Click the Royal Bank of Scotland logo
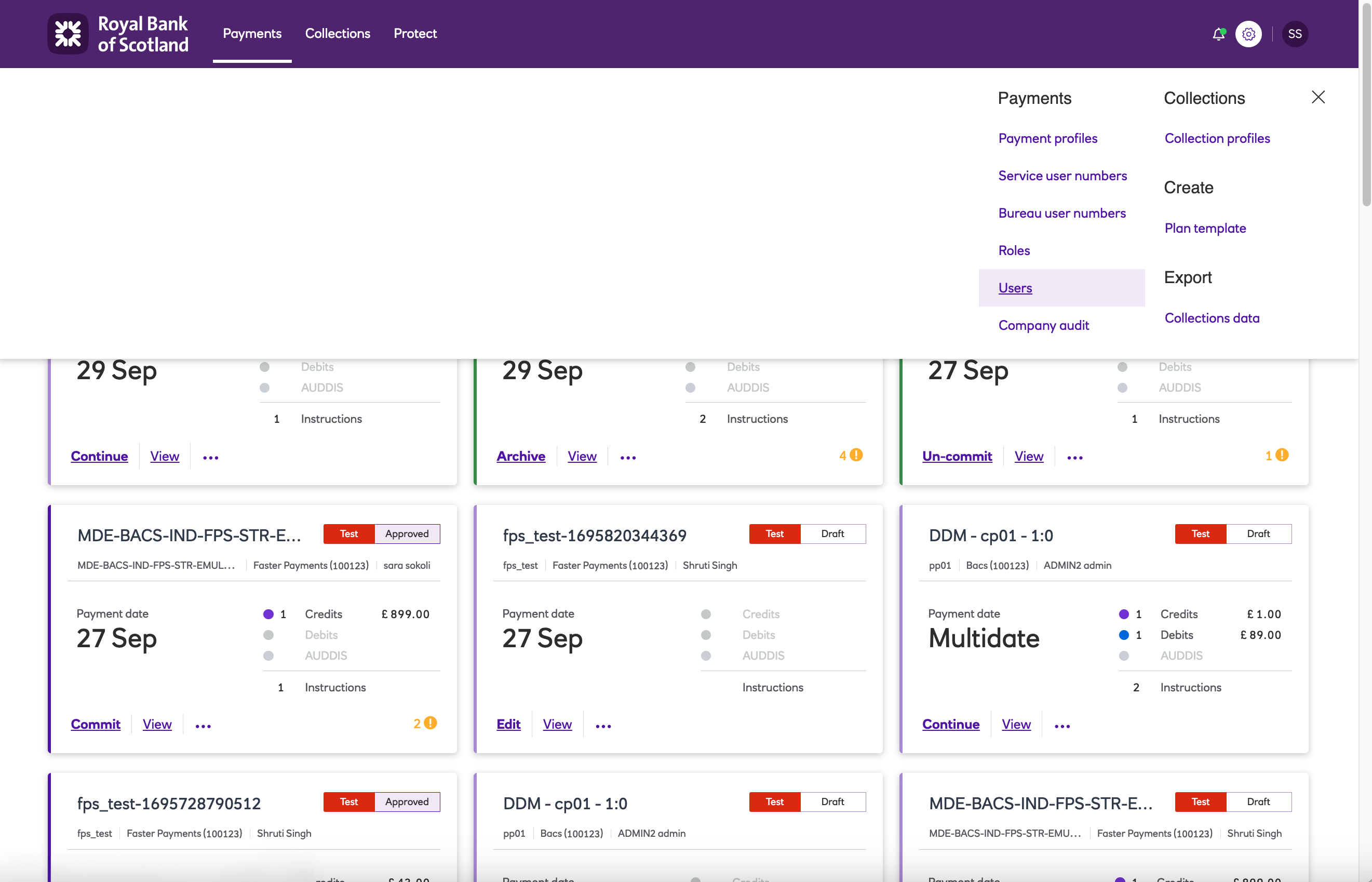Image resolution: width=1372 pixels, height=882 pixels. [118, 34]
